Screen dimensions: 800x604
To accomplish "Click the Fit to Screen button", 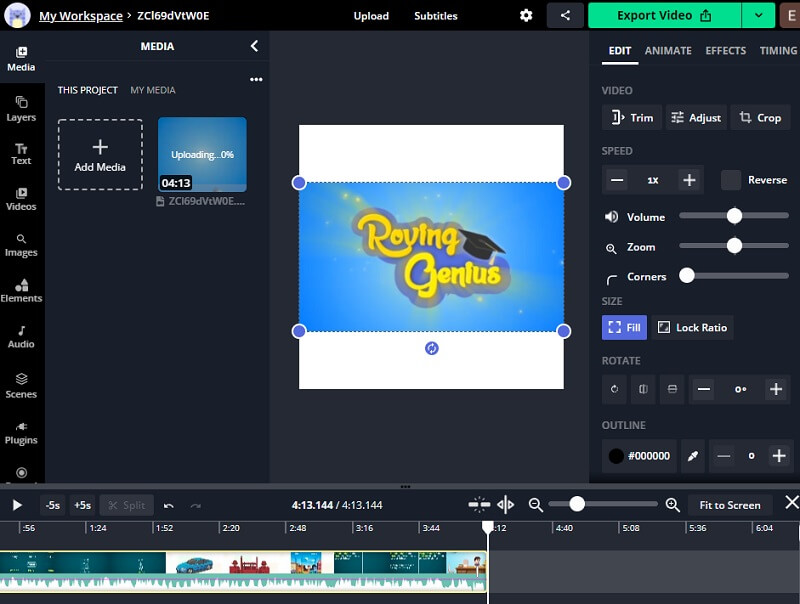I will tap(729, 505).
